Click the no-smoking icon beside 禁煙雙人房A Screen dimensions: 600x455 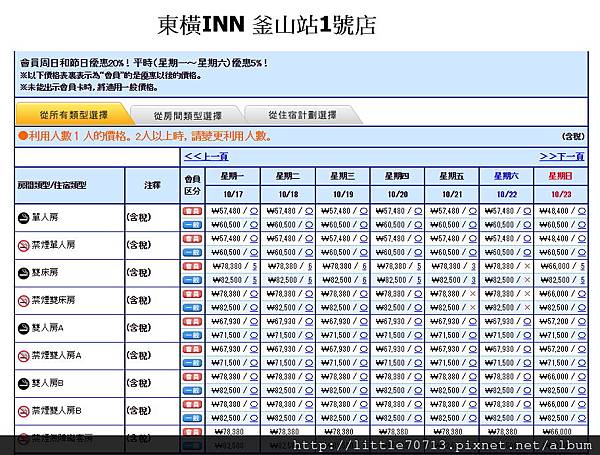[x=23, y=356]
